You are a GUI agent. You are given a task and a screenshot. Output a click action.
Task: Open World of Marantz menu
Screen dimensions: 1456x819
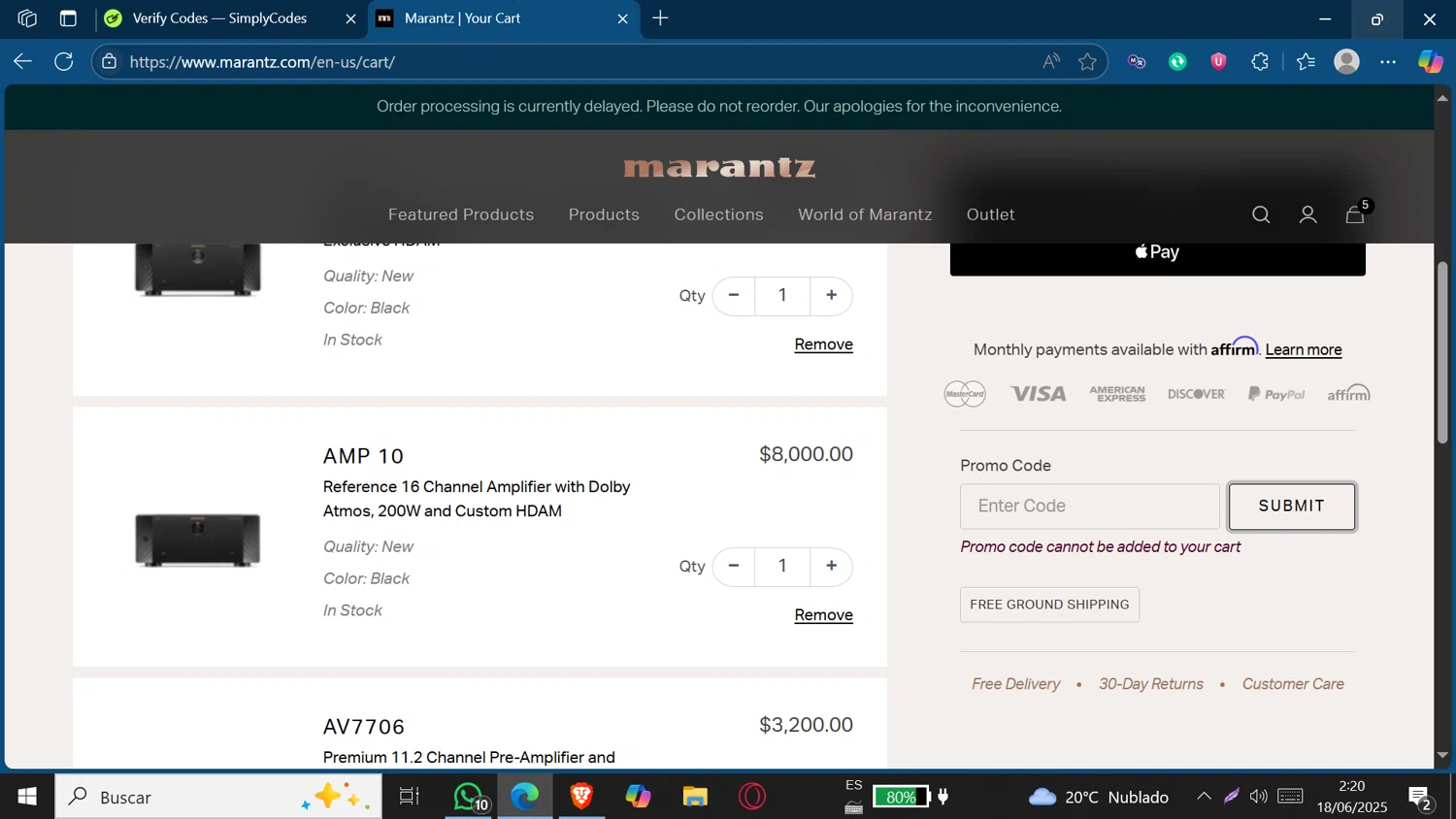pyautogui.click(x=865, y=214)
